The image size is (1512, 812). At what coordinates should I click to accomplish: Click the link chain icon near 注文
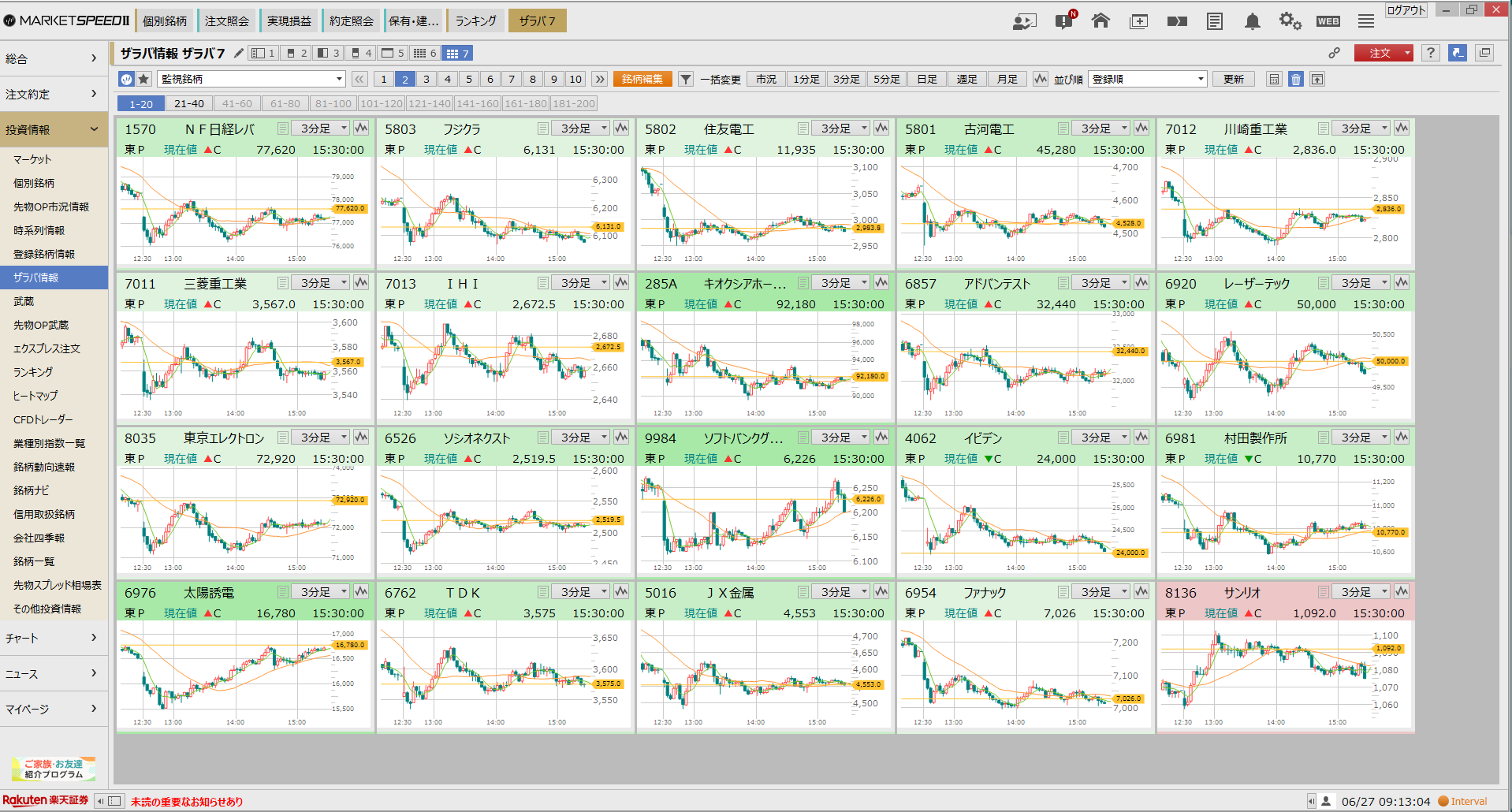pos(1334,53)
